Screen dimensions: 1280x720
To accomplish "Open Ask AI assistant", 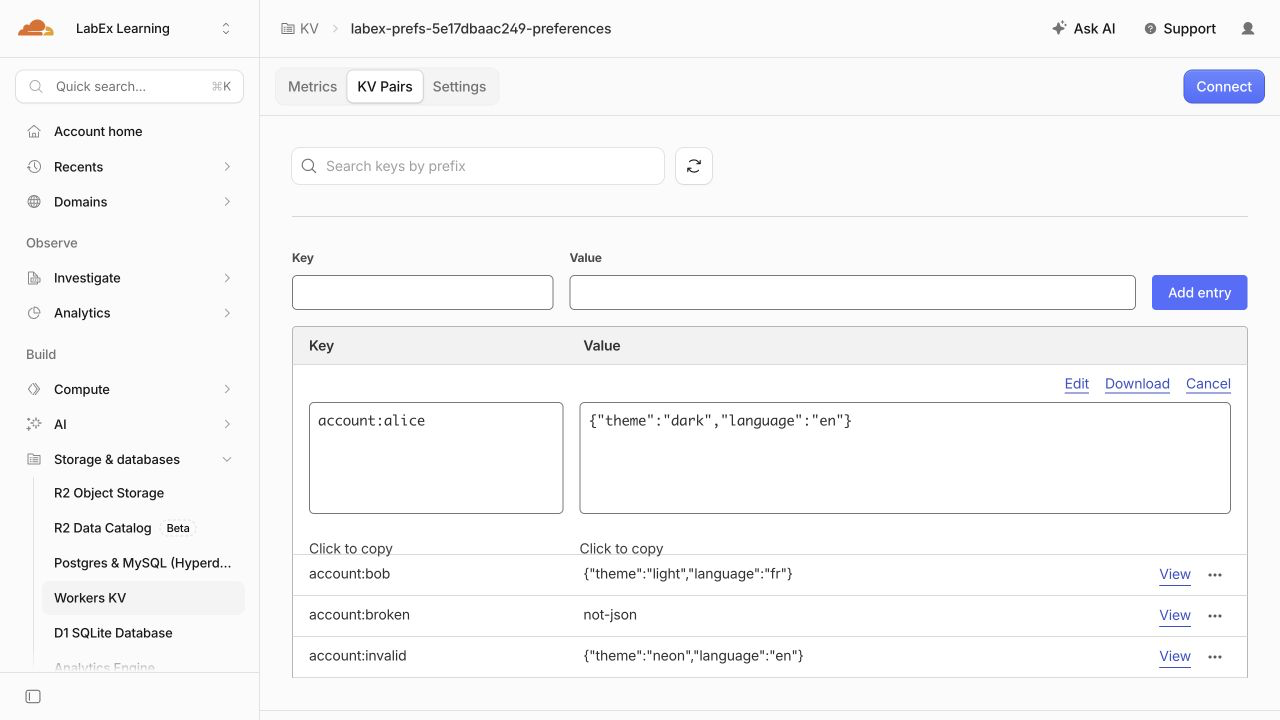I will pyautogui.click(x=1084, y=29).
